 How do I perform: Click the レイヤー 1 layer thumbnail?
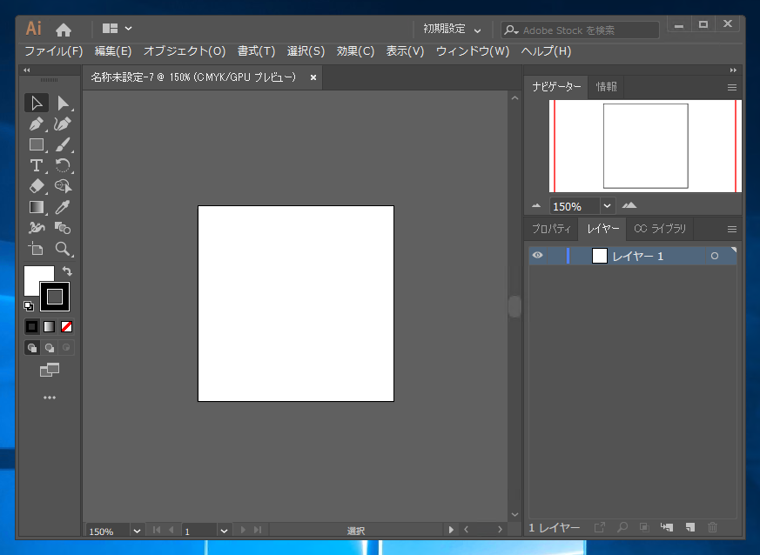click(600, 256)
